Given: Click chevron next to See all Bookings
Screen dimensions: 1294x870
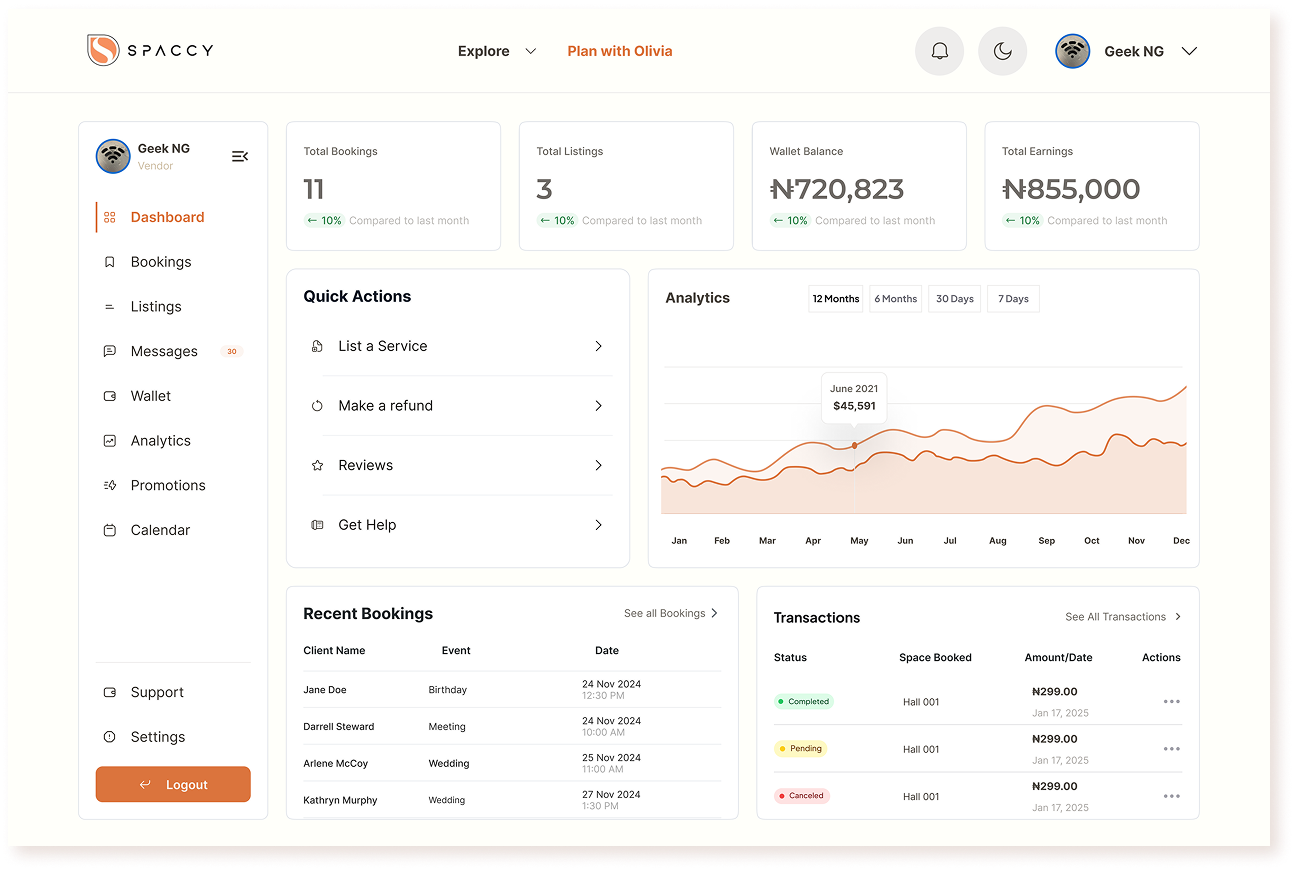Looking at the screenshot, I should [x=714, y=613].
